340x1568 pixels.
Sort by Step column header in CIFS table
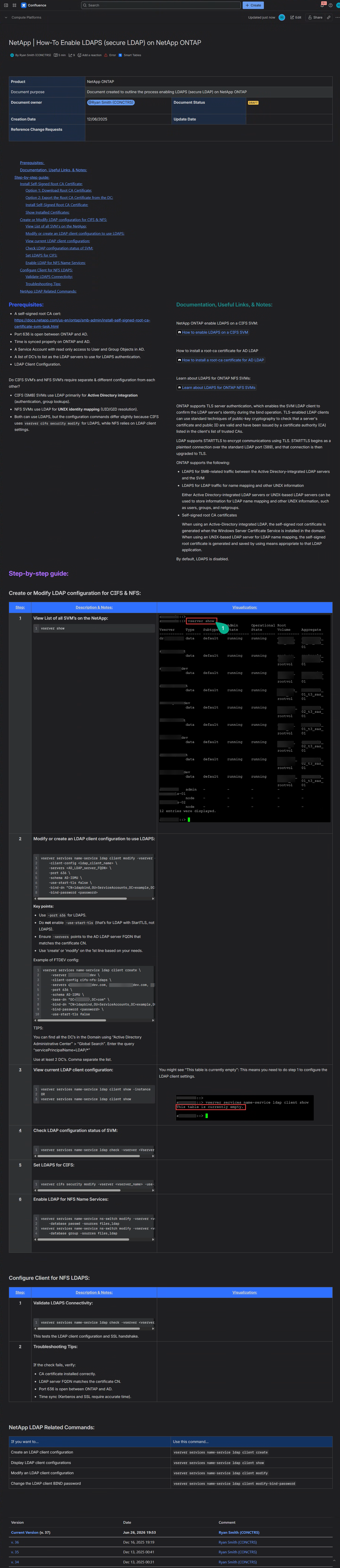(20, 607)
